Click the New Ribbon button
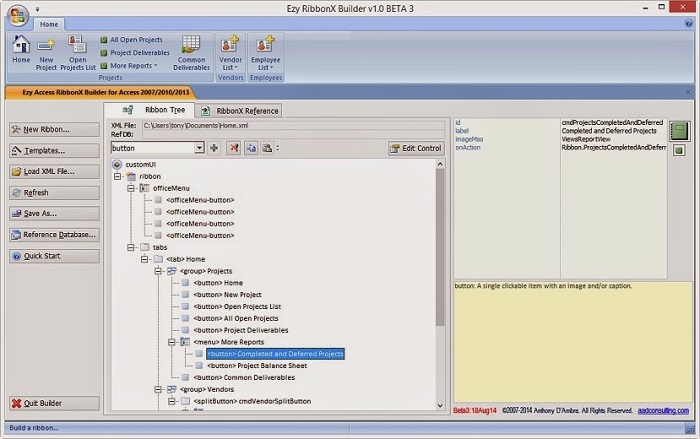This screenshot has height=439, width=700. point(54,130)
